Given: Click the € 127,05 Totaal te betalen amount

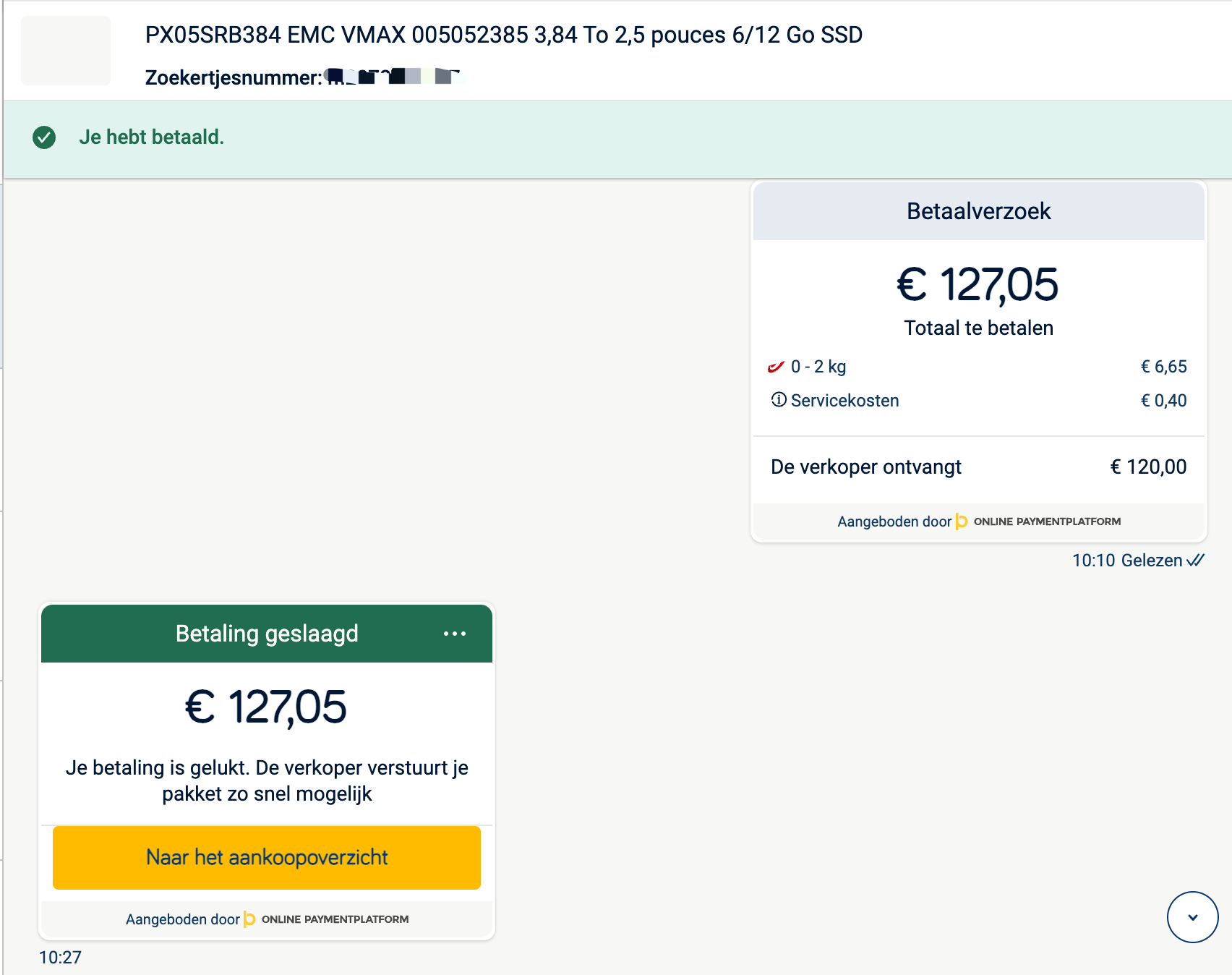Looking at the screenshot, I should point(978,285).
